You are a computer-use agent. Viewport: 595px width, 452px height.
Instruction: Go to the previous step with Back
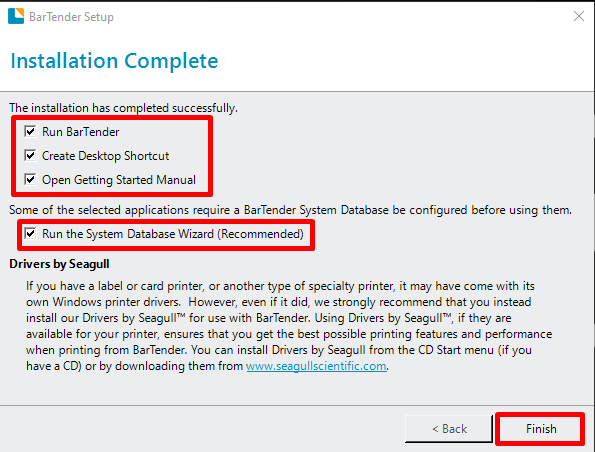(x=449, y=429)
